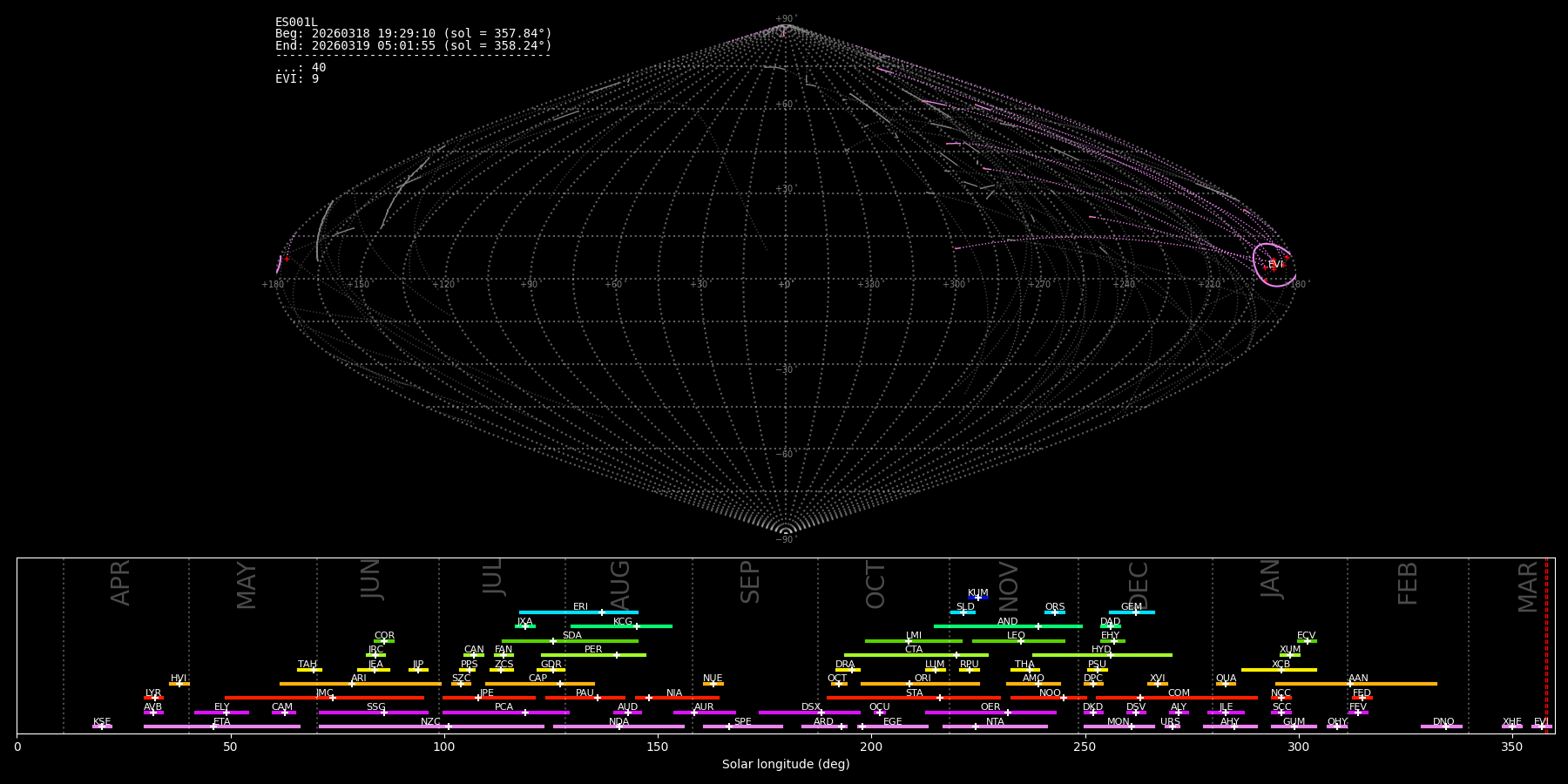Click the Solar longitude (deg) axis title
The width and height of the screenshot is (1568, 784).
coord(786,764)
